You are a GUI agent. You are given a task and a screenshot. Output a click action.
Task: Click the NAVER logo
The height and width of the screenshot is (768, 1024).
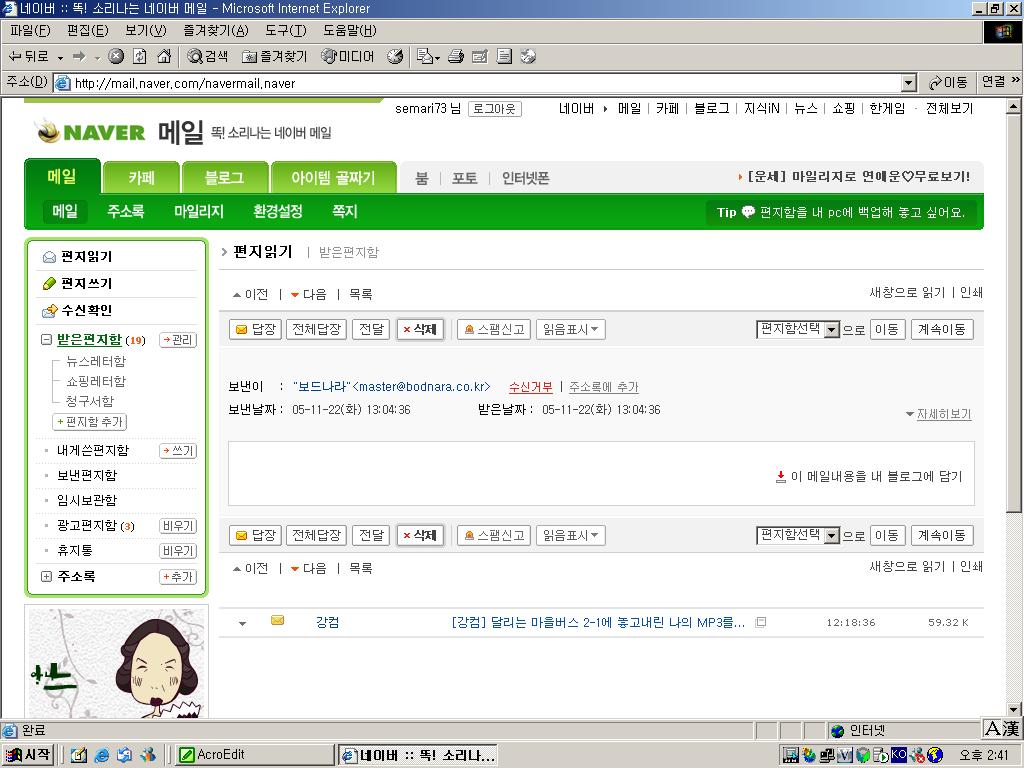click(91, 132)
